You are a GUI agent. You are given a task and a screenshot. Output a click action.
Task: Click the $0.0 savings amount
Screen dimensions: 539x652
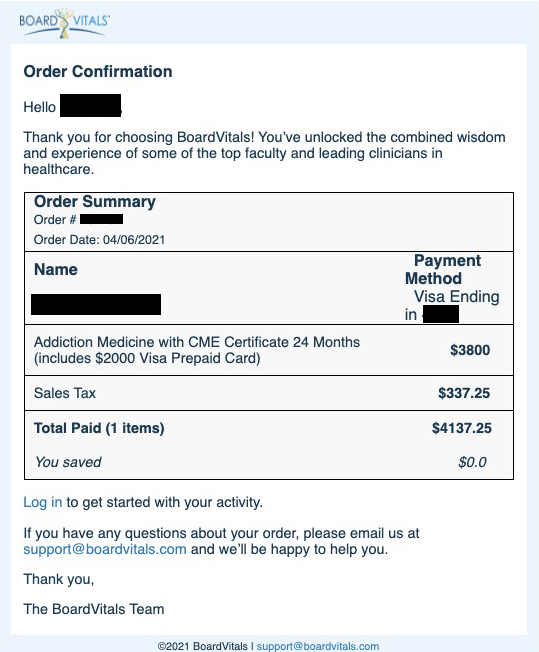coord(472,462)
